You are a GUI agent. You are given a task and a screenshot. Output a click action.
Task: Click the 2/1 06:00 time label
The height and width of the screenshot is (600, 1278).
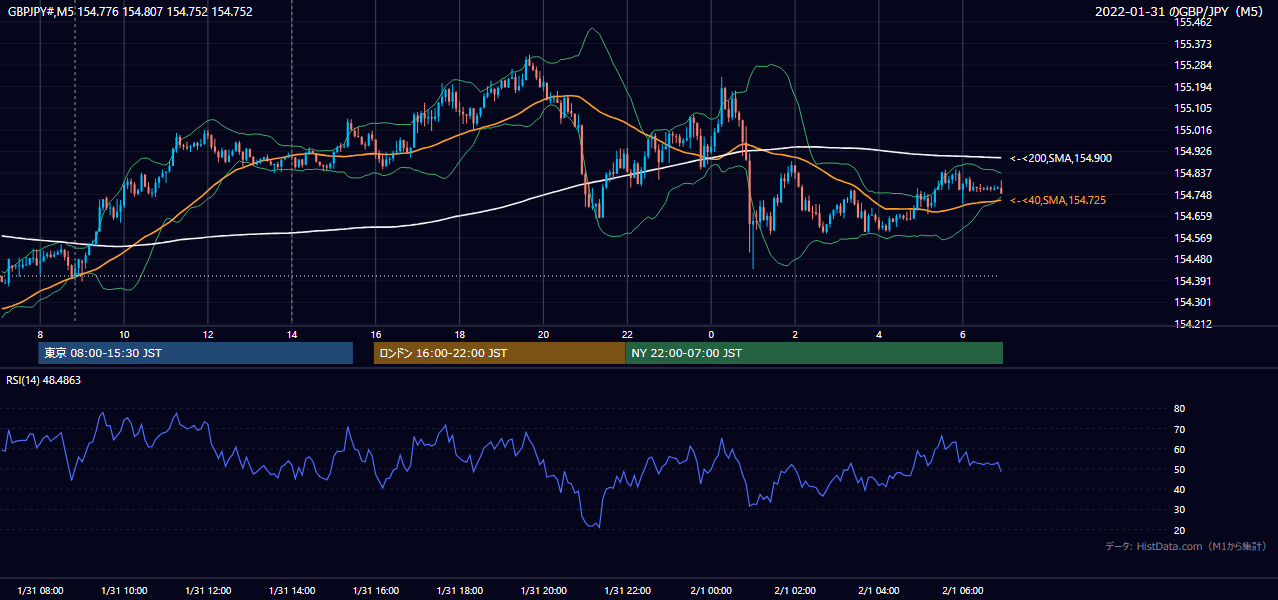click(963, 591)
